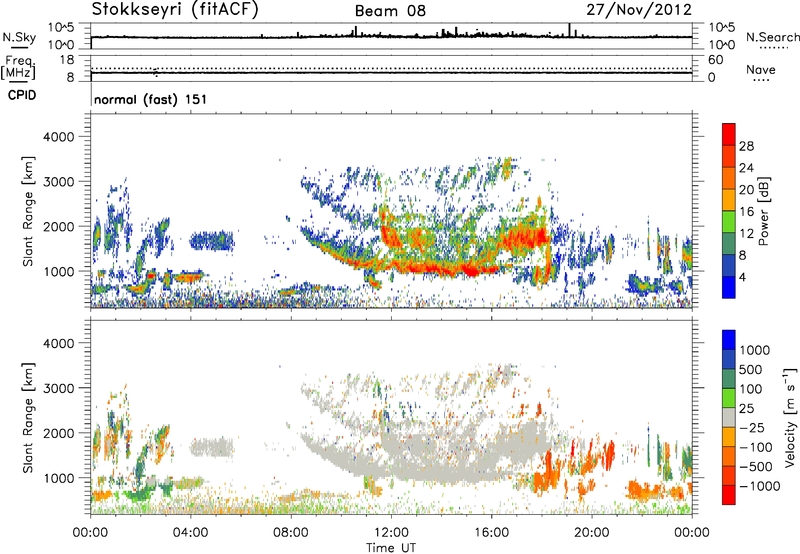Click the 'Velocity [m s⁻¹]' colorbar label

click(x=790, y=417)
